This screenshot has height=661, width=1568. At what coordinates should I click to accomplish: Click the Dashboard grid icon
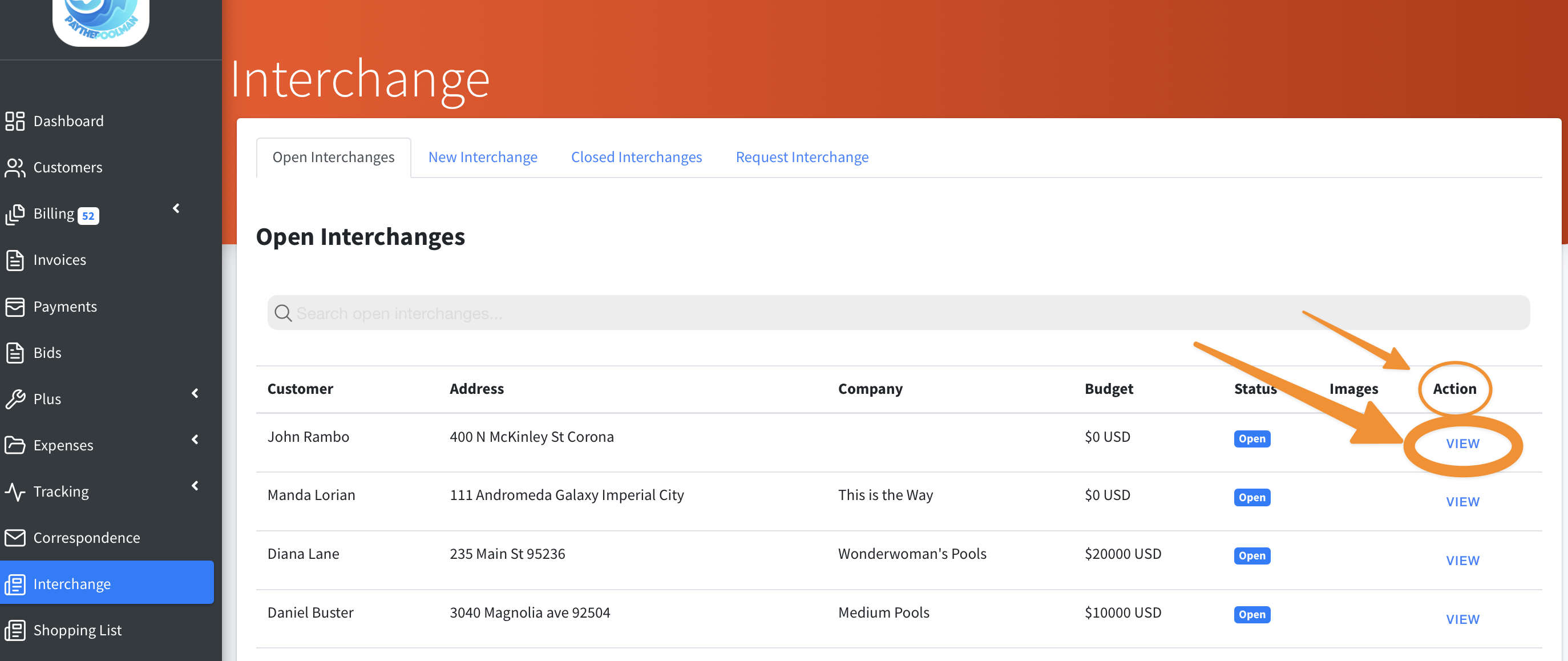pyautogui.click(x=15, y=121)
